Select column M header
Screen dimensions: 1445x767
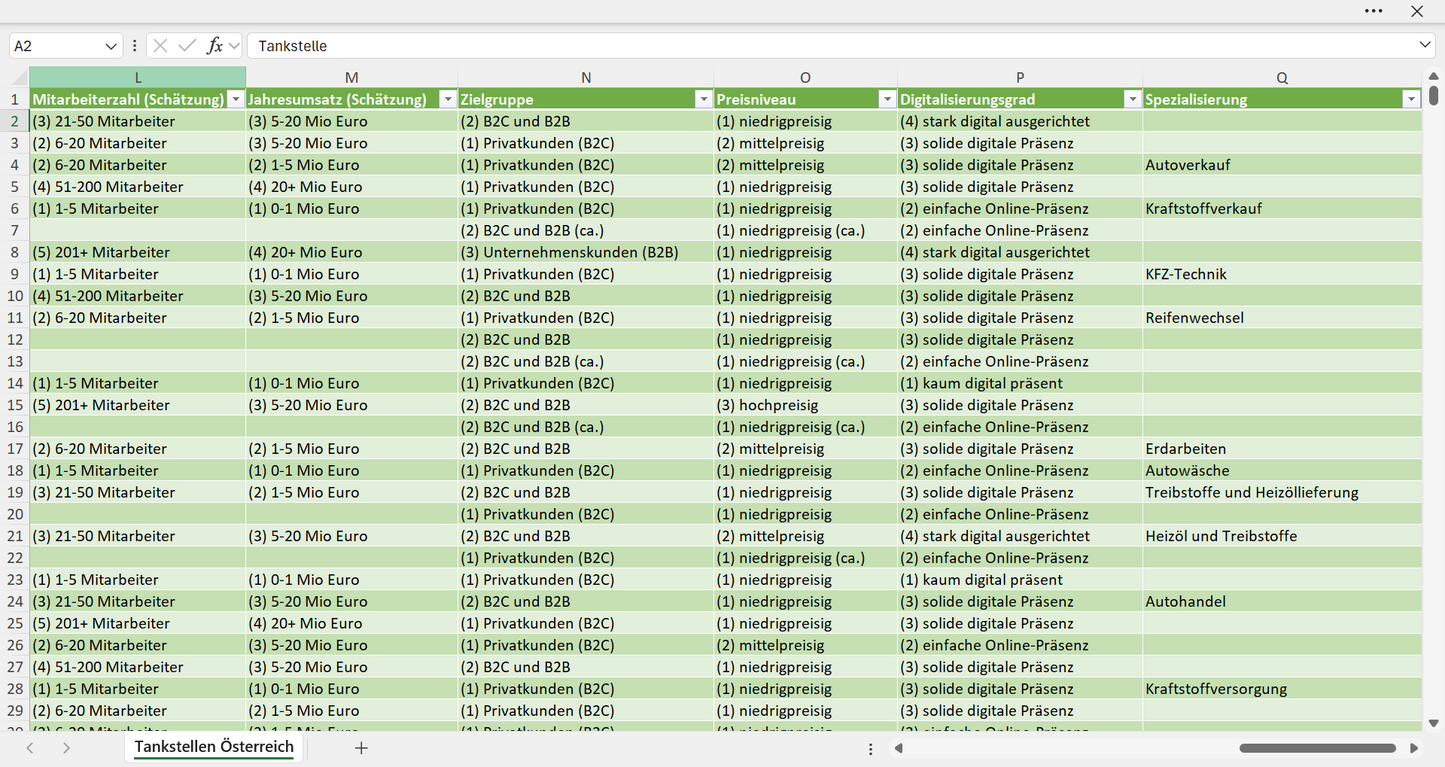(352, 77)
